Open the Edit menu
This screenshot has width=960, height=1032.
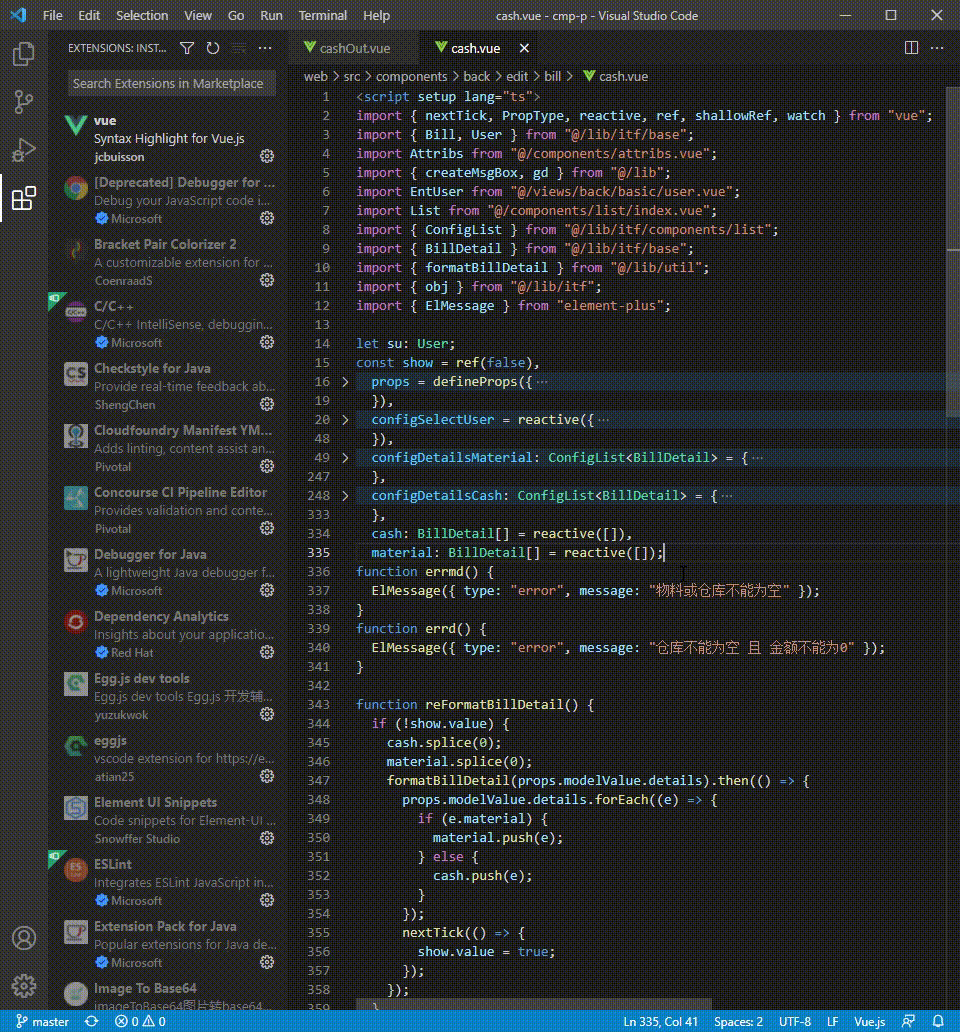click(89, 15)
